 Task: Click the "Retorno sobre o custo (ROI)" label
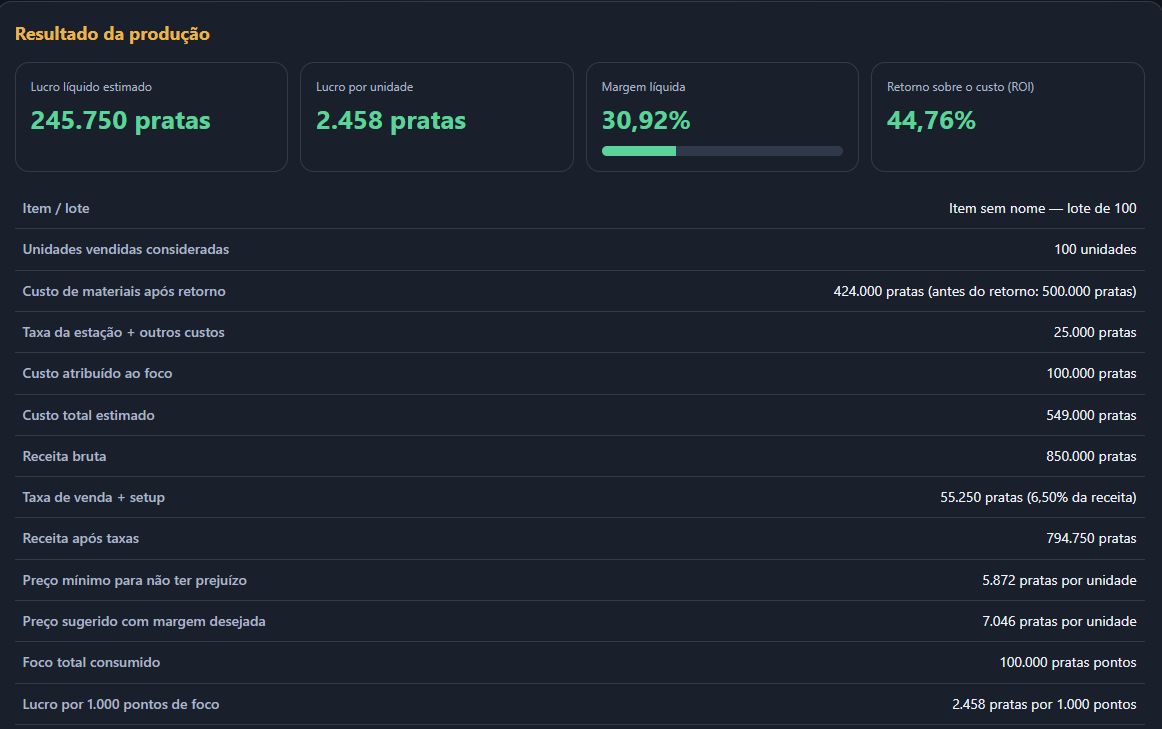[x=960, y=87]
